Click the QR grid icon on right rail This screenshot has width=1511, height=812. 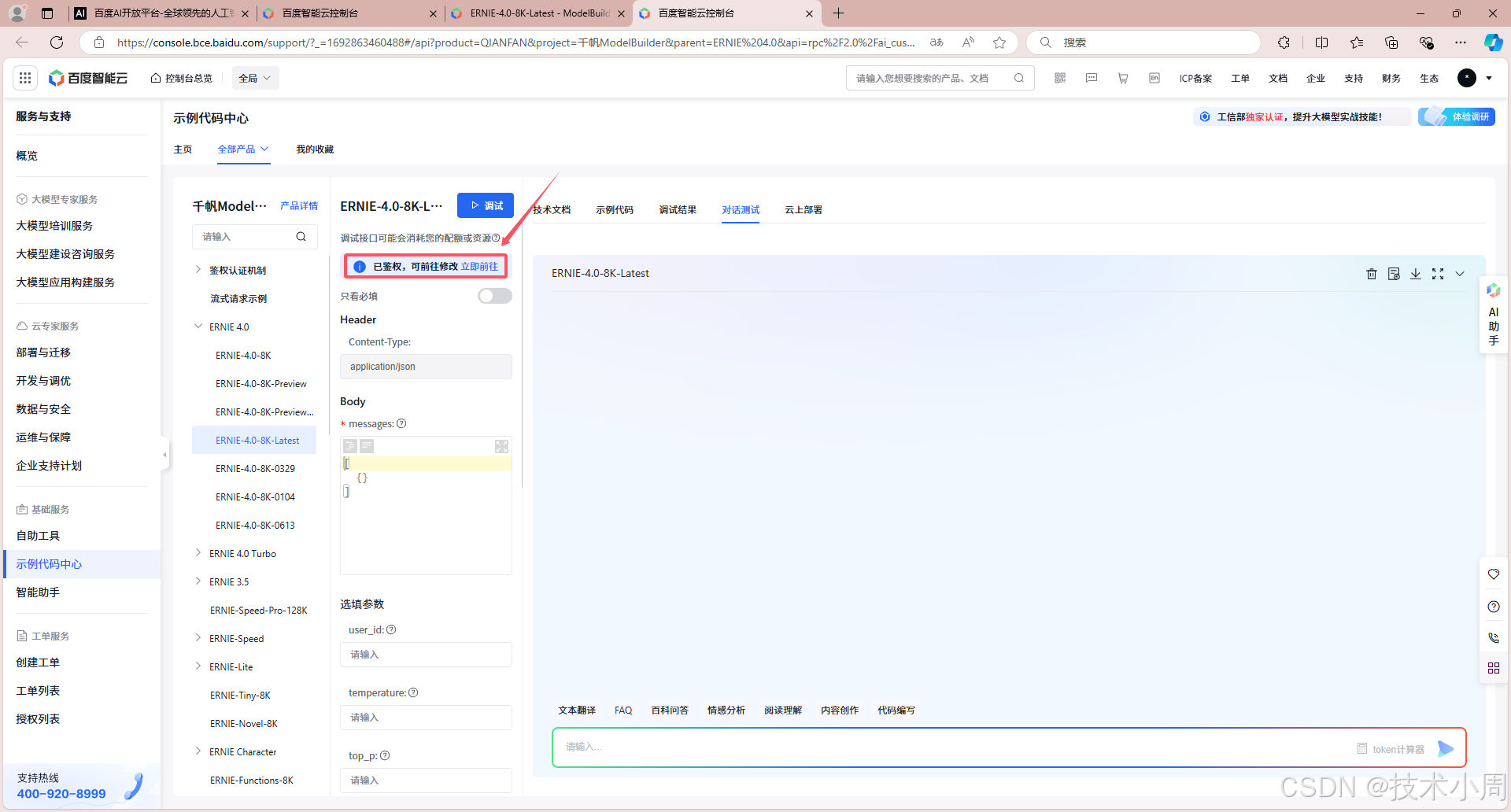click(x=1494, y=668)
